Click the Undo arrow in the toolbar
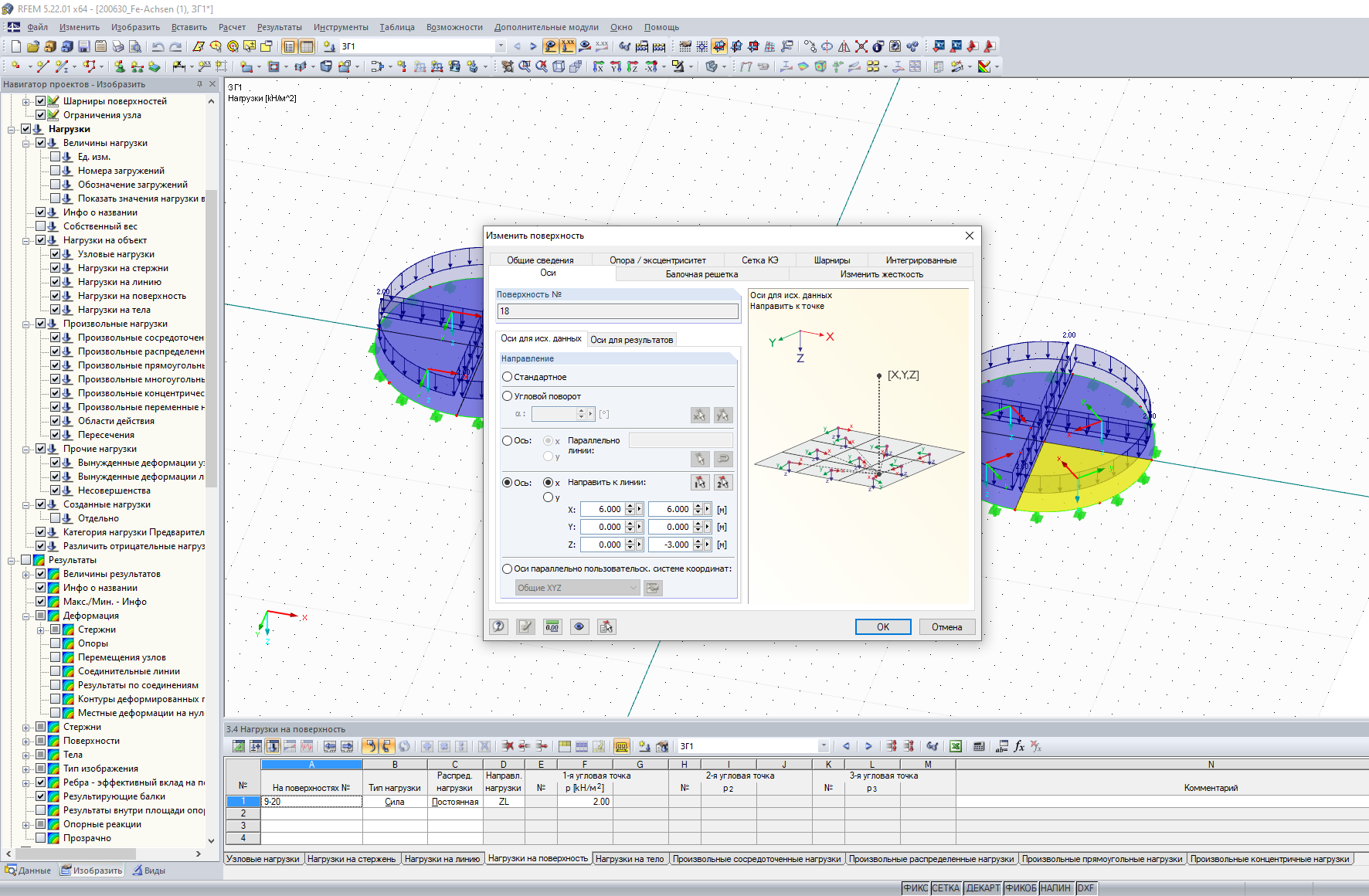Screen dimensions: 1369x896 pyautogui.click(x=158, y=46)
